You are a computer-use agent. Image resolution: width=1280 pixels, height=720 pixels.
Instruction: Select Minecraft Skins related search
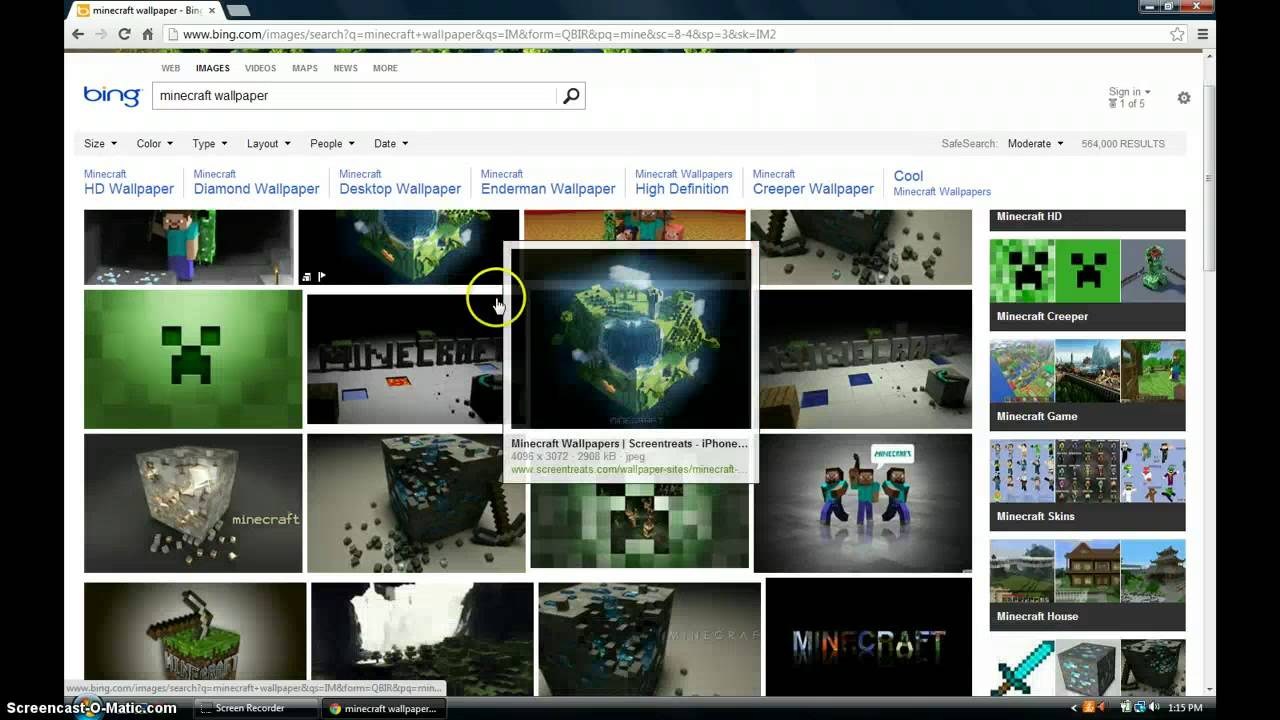click(1087, 485)
